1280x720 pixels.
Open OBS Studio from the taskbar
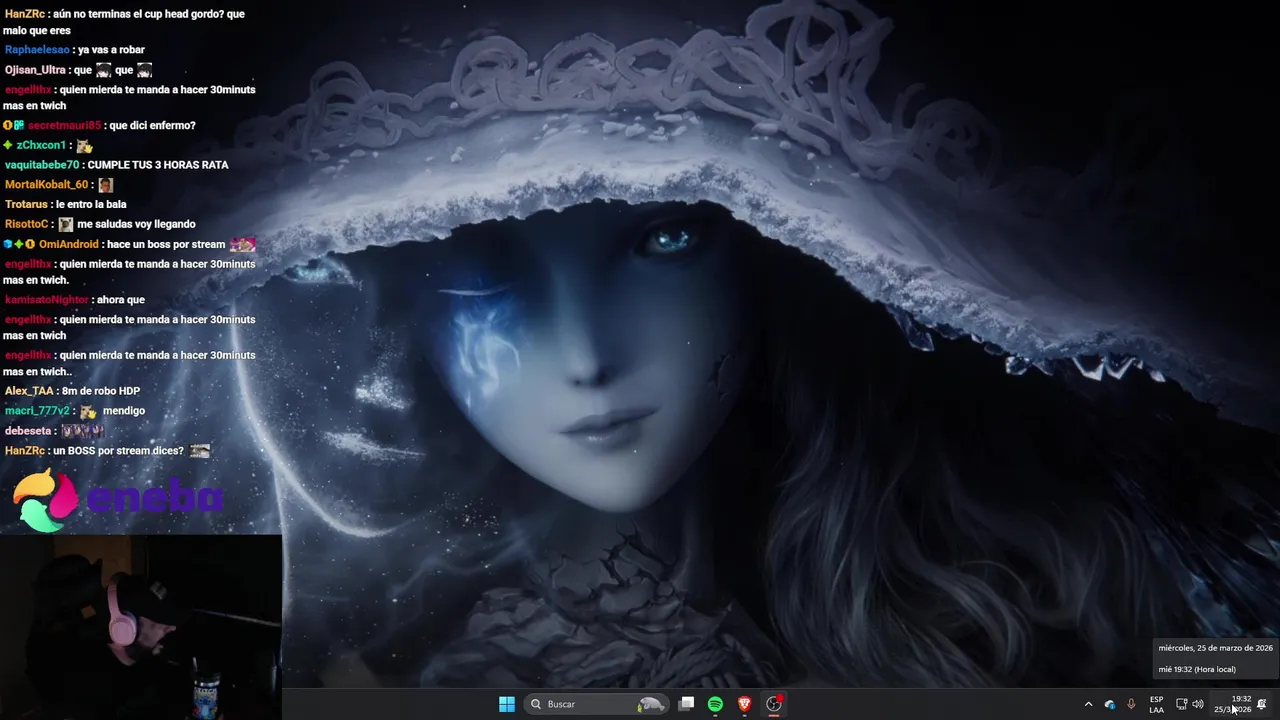(x=774, y=704)
